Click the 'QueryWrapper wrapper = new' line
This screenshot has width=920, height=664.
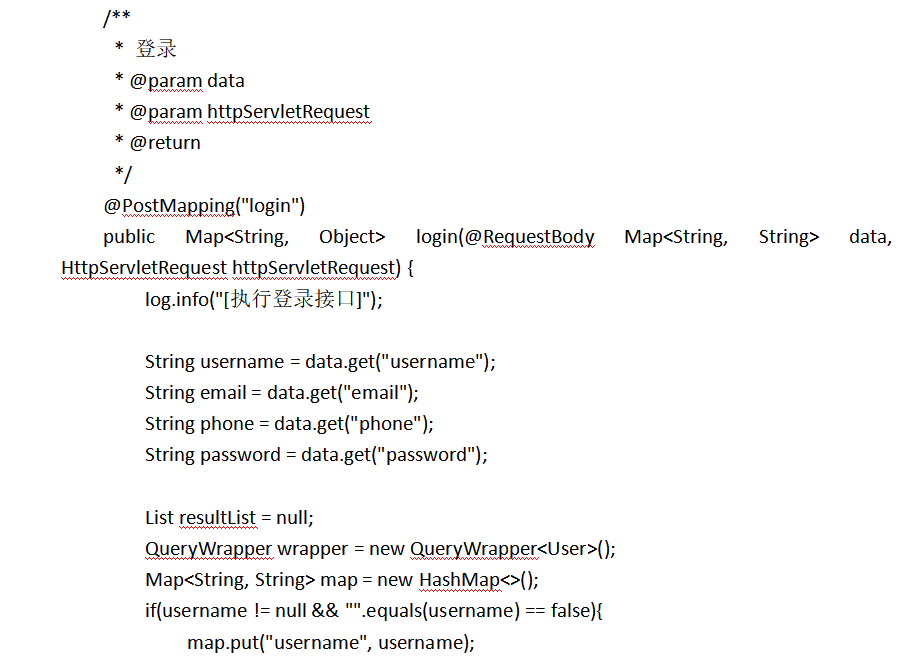pos(380,549)
